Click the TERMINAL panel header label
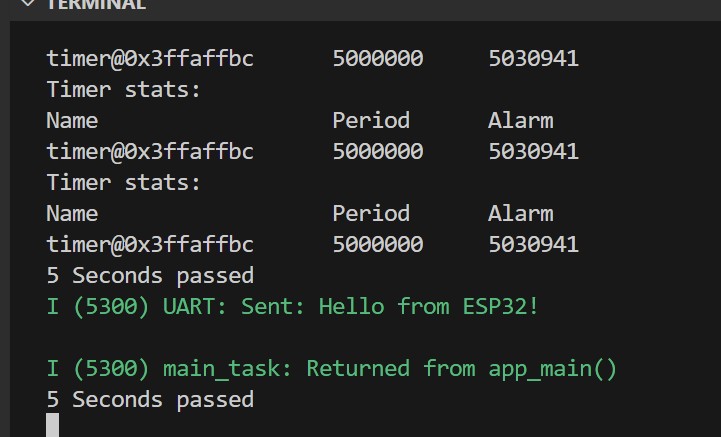The image size is (721, 437). 96,4
